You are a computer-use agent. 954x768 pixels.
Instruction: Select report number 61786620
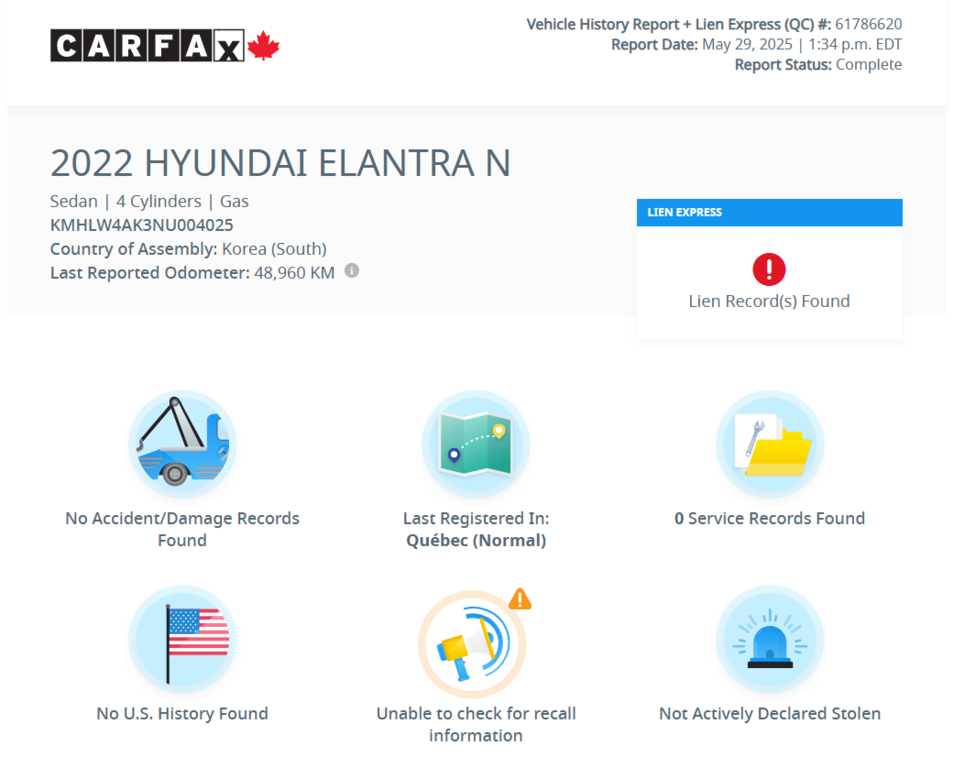868,24
